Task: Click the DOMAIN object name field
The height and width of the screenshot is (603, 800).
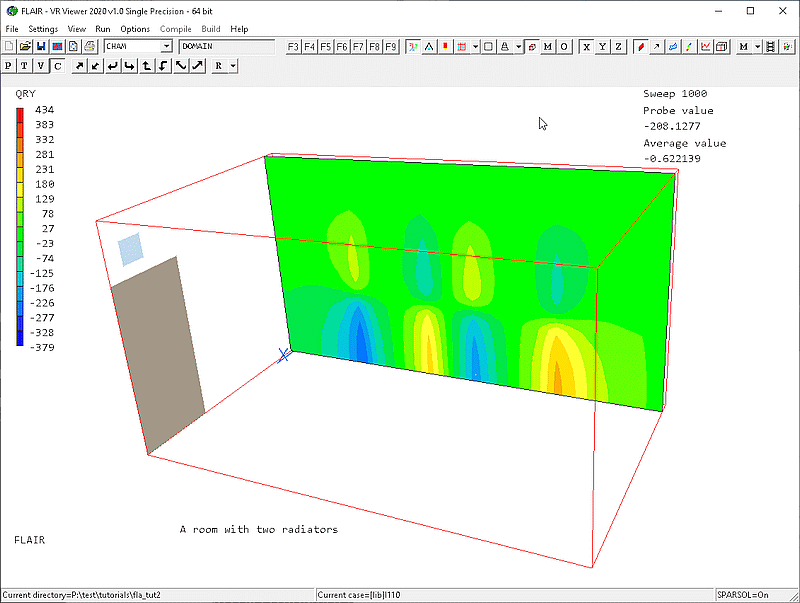Action: tap(226, 47)
